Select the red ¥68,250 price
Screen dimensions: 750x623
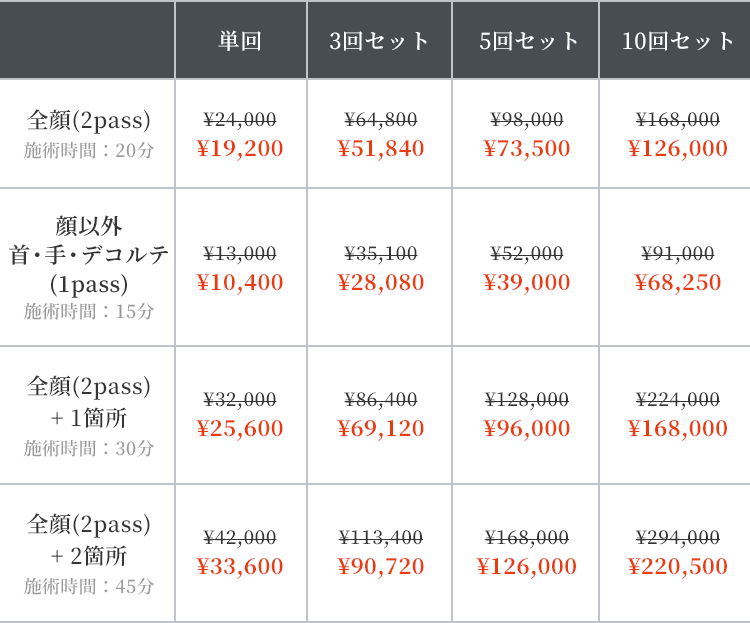point(677,283)
